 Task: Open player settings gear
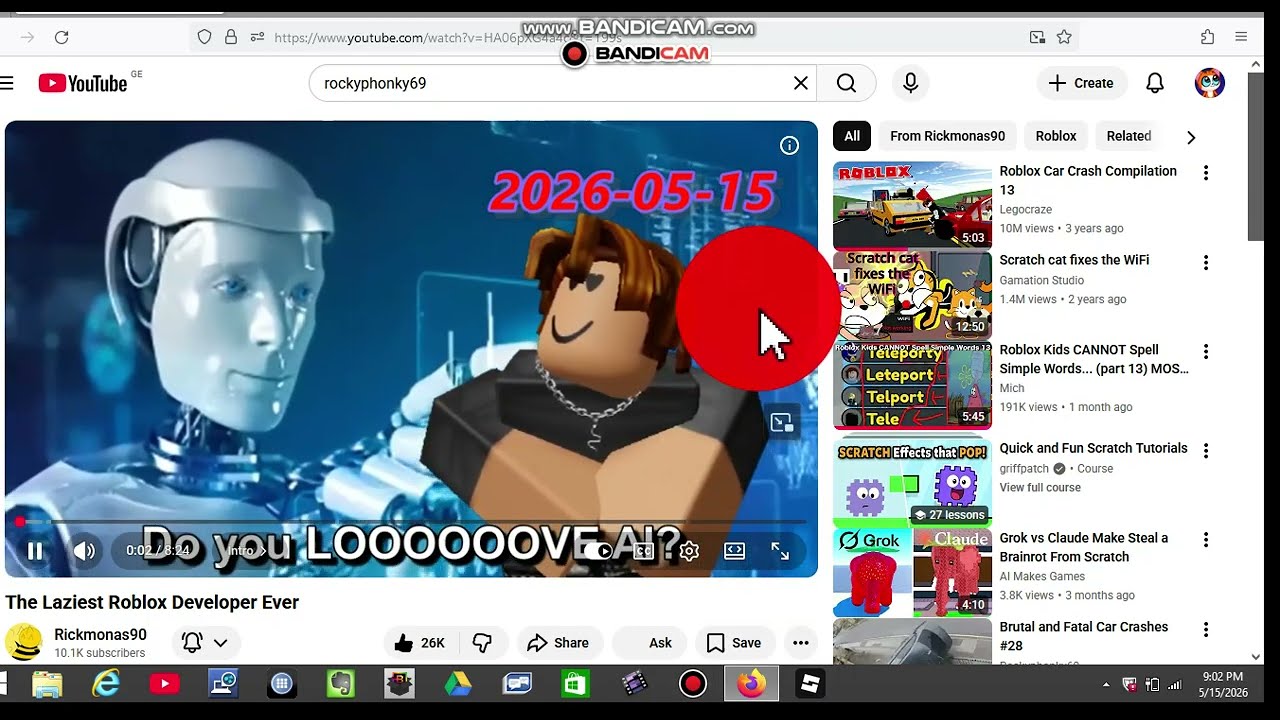pyautogui.click(x=689, y=551)
